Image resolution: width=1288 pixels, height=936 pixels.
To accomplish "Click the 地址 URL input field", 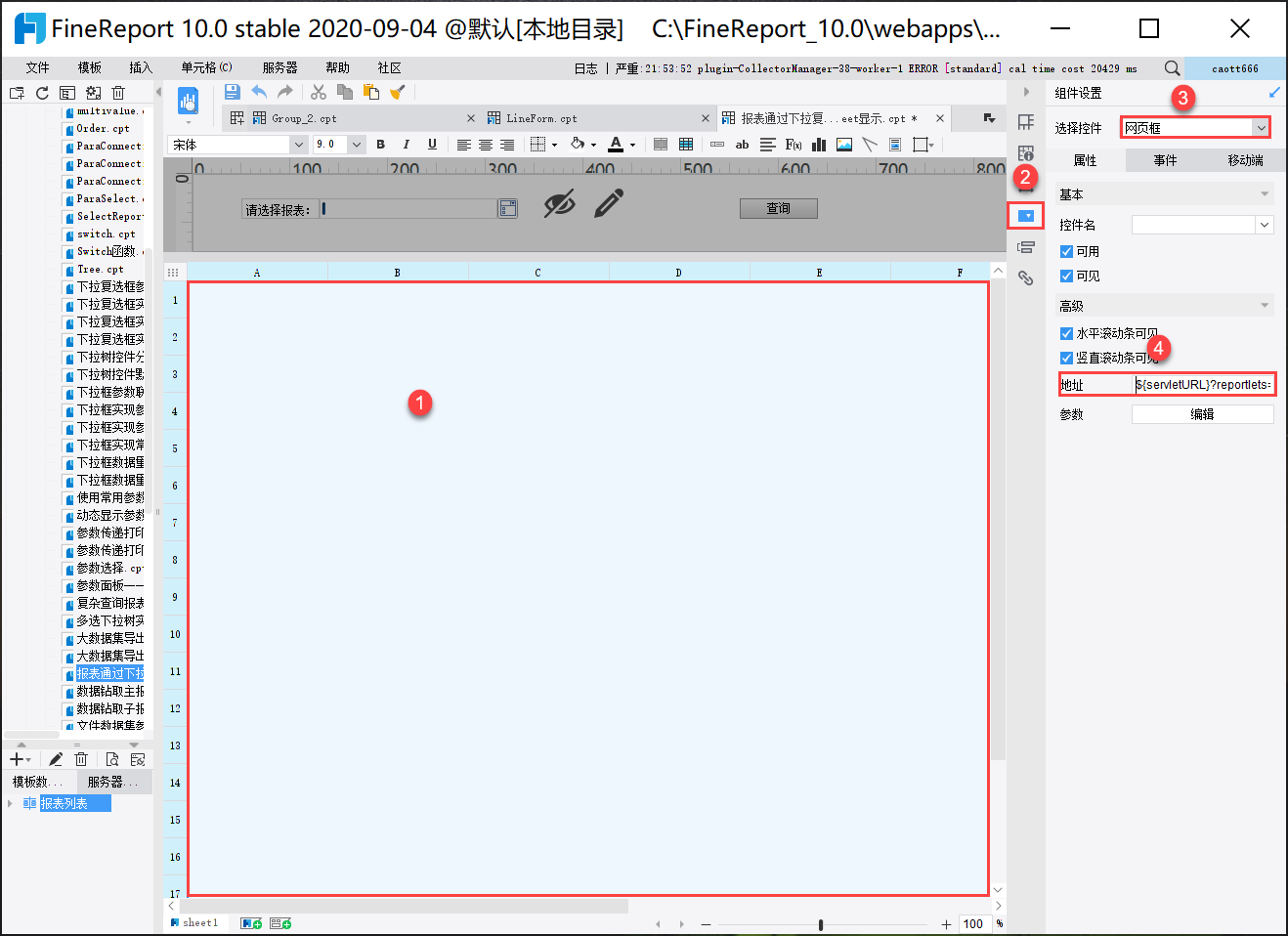I will pyautogui.click(x=1203, y=385).
